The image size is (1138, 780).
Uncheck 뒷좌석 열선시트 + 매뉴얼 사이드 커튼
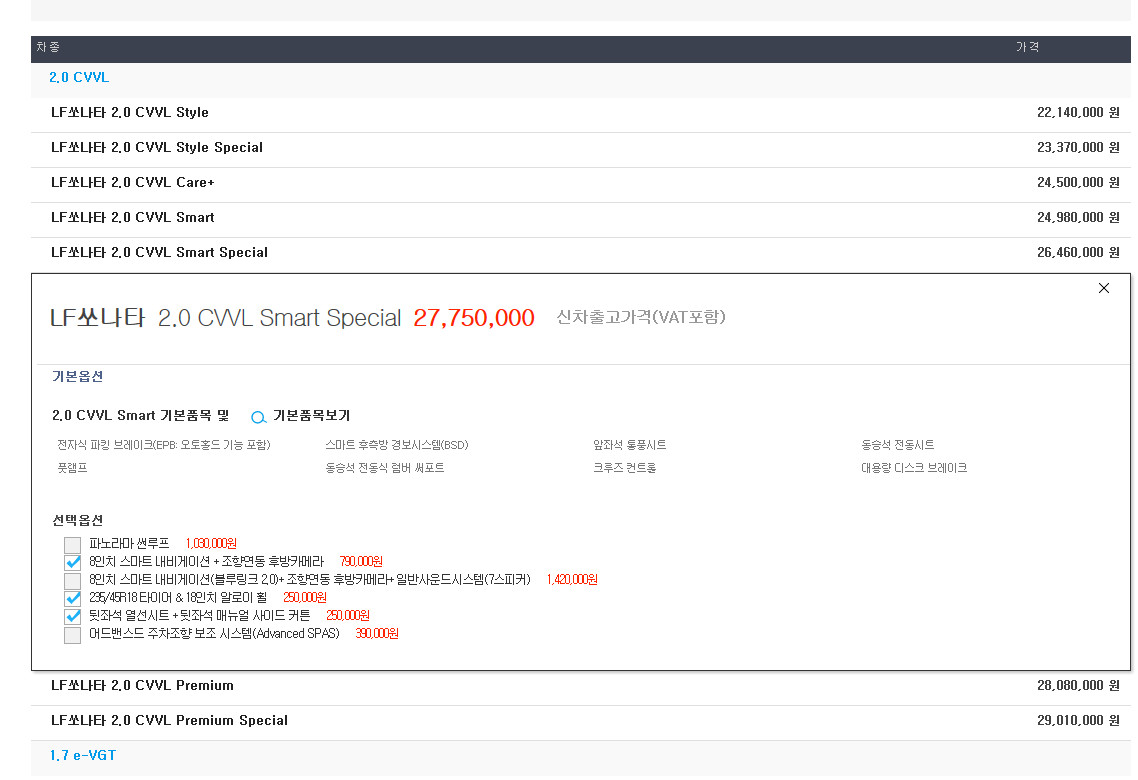click(73, 617)
